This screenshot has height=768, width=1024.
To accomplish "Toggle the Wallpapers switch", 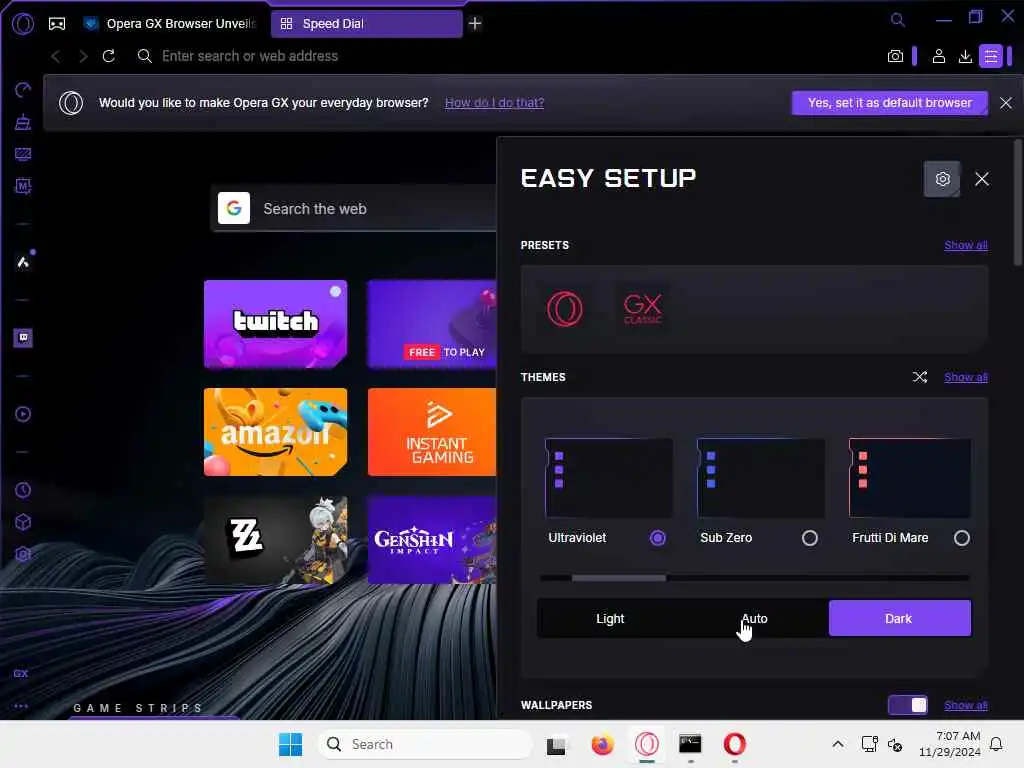I will tap(908, 705).
